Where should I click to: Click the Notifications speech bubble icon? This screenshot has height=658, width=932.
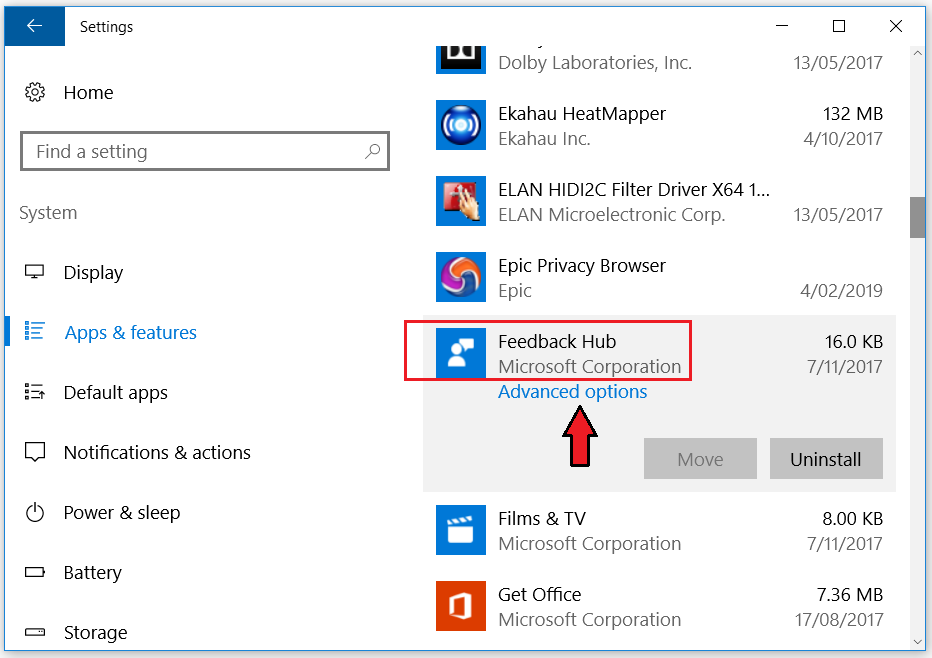coord(34,452)
